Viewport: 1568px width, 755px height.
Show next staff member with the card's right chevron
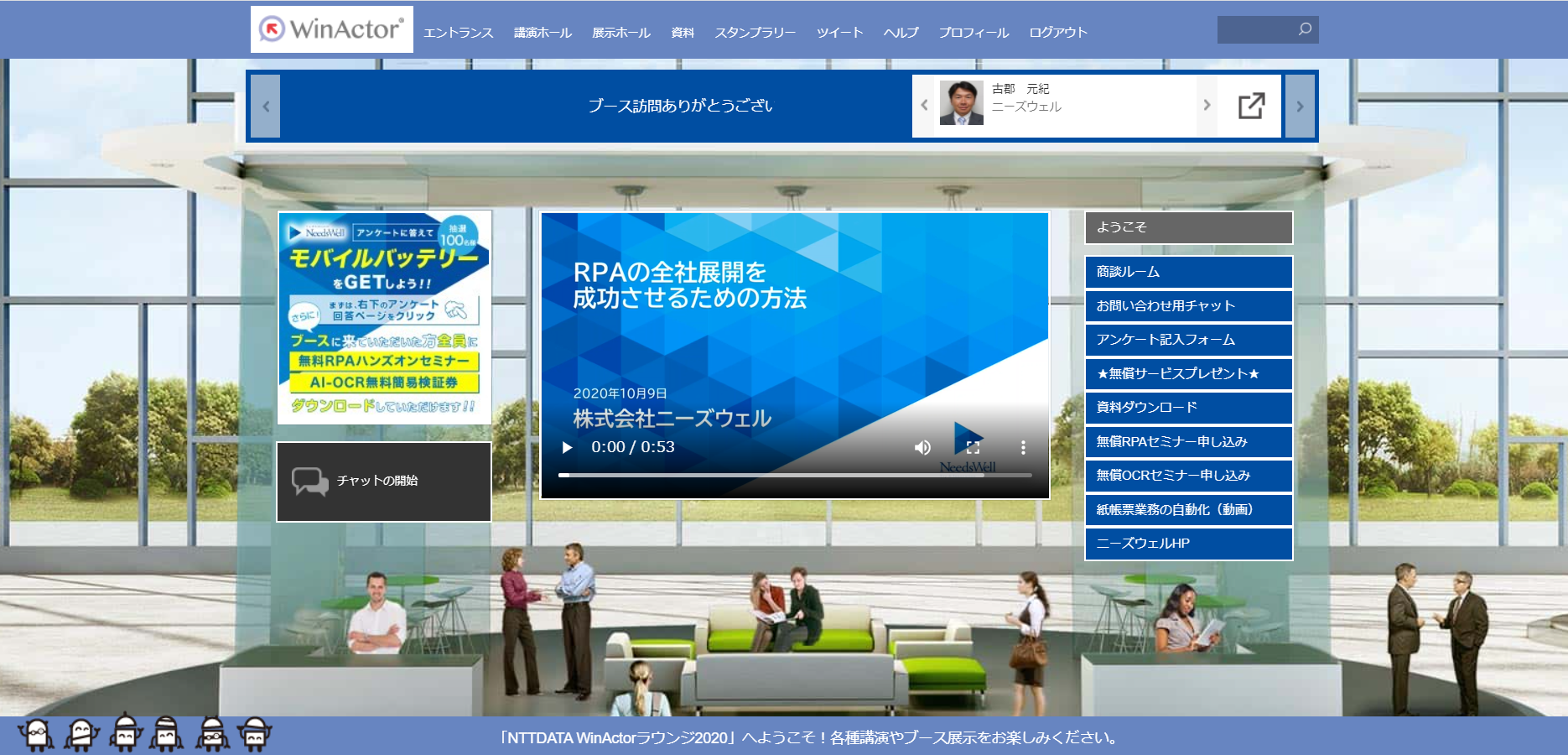(x=1207, y=106)
